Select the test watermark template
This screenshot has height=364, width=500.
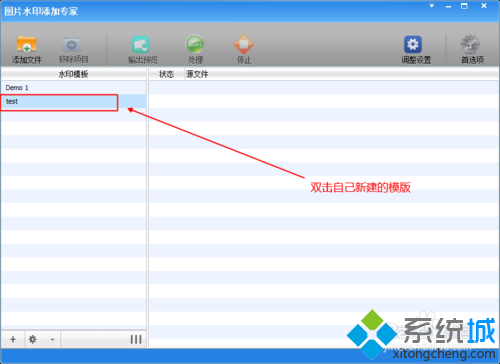coord(73,101)
